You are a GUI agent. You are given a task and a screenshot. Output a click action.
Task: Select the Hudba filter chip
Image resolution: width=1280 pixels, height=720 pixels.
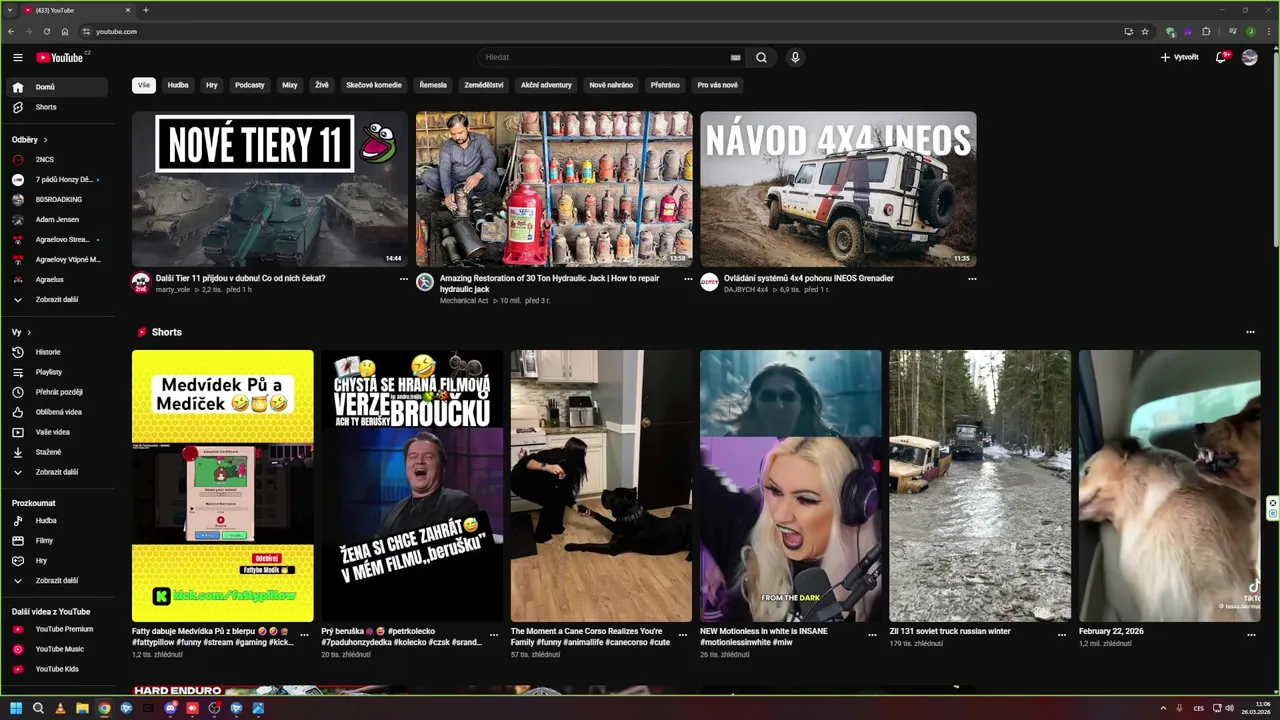(178, 85)
